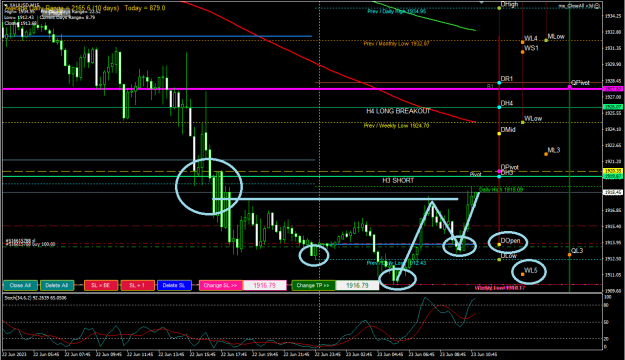Click the QPivot level label

tap(580, 83)
